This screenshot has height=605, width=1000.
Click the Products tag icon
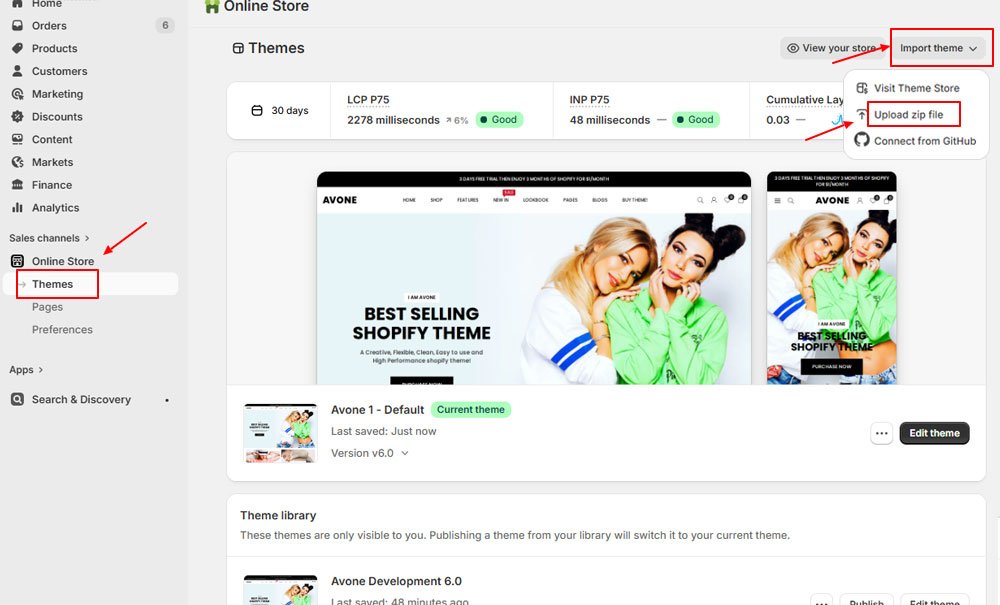coord(17,48)
